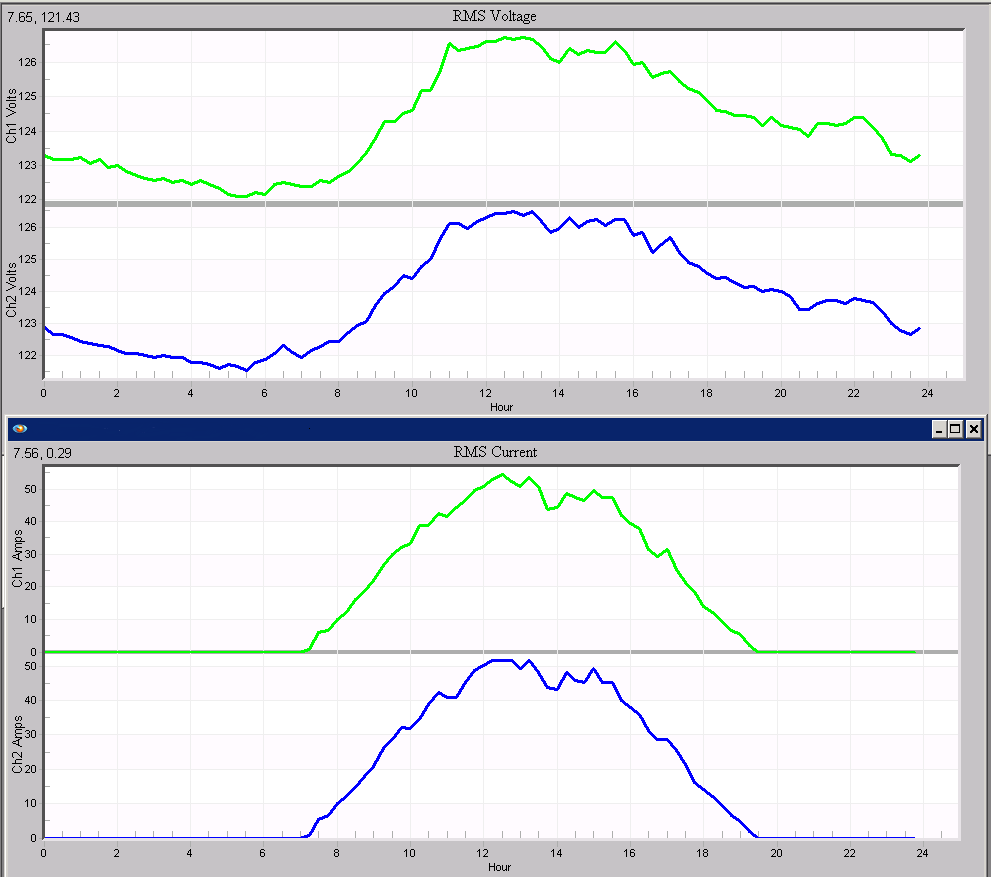Click the Ch1 Volts axis label
Screen dimensions: 991x877
(11, 116)
